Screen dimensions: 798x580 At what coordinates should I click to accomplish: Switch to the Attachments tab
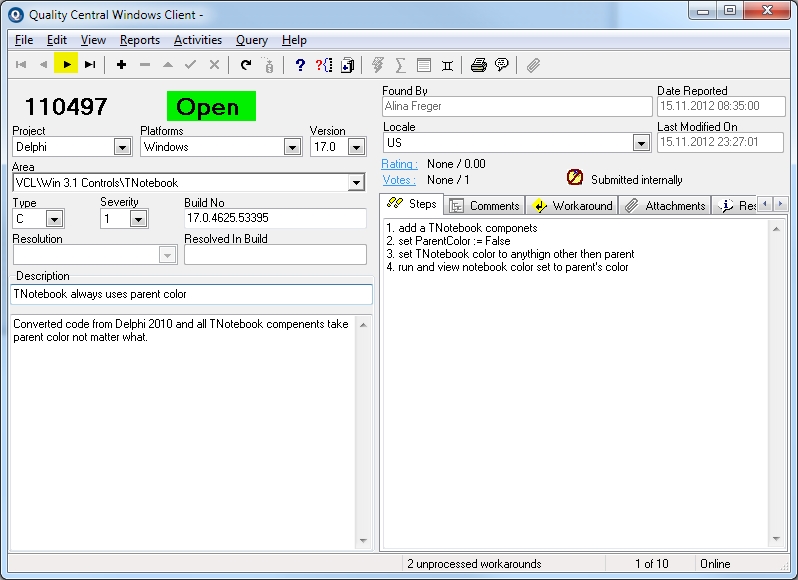665,206
